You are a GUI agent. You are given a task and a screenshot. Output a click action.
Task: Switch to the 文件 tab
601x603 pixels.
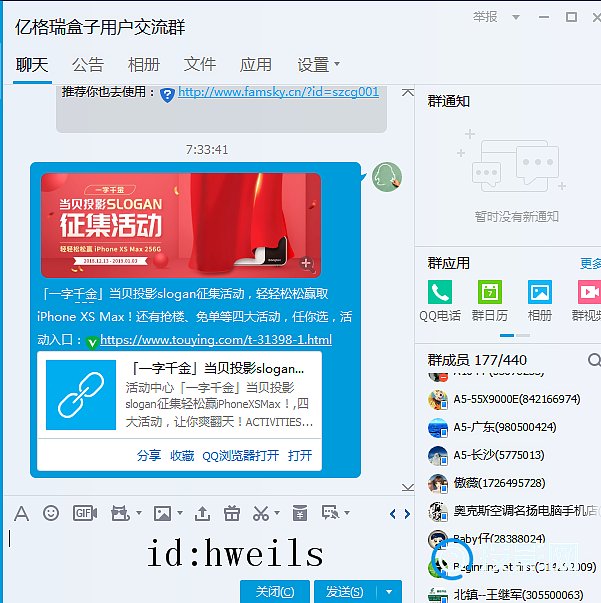[200, 65]
